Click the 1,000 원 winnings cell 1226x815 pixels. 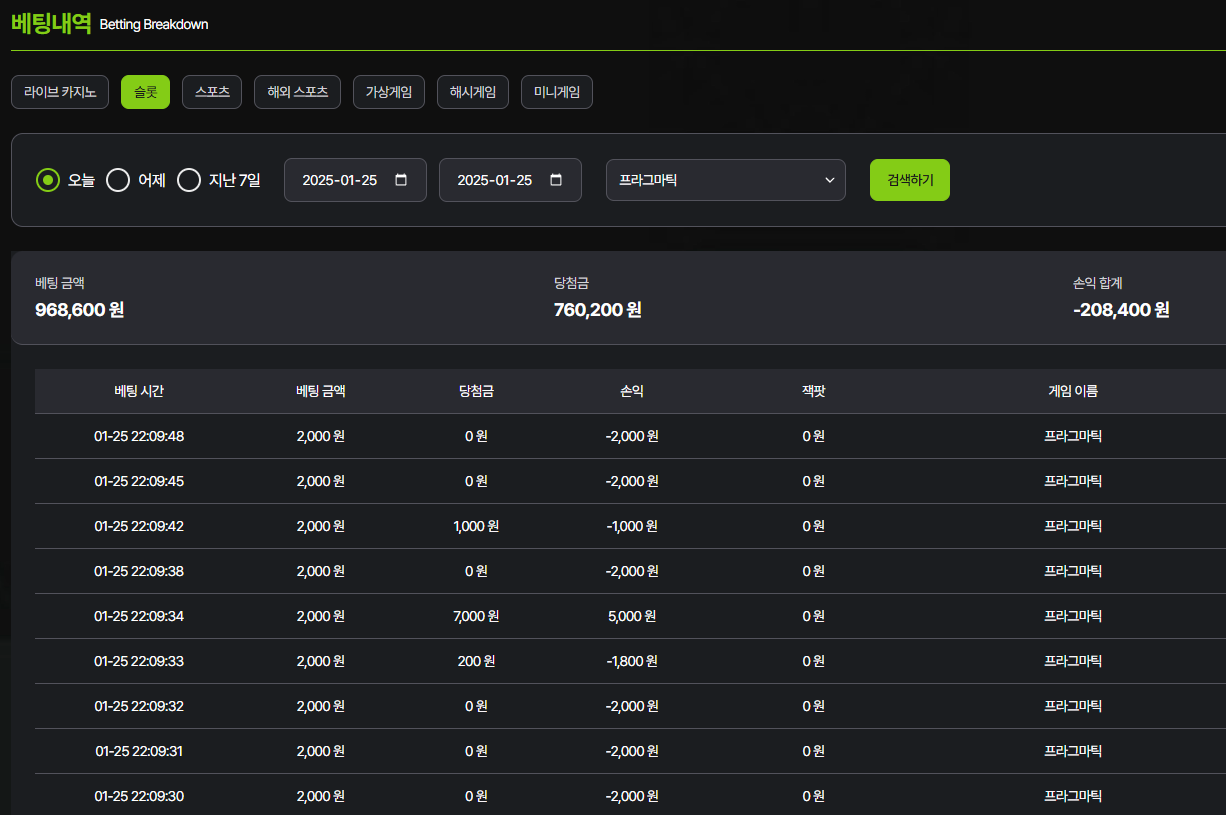[476, 526]
